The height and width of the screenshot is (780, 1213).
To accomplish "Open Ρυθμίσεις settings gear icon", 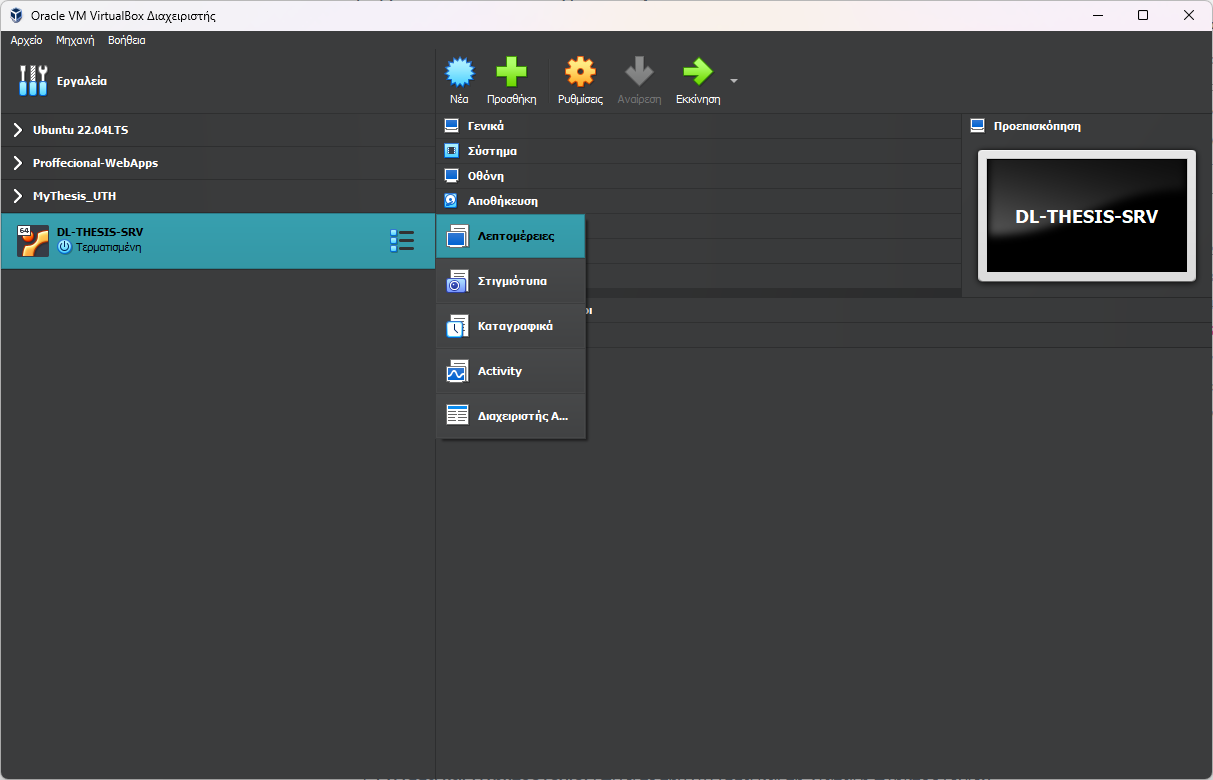I will [580, 72].
